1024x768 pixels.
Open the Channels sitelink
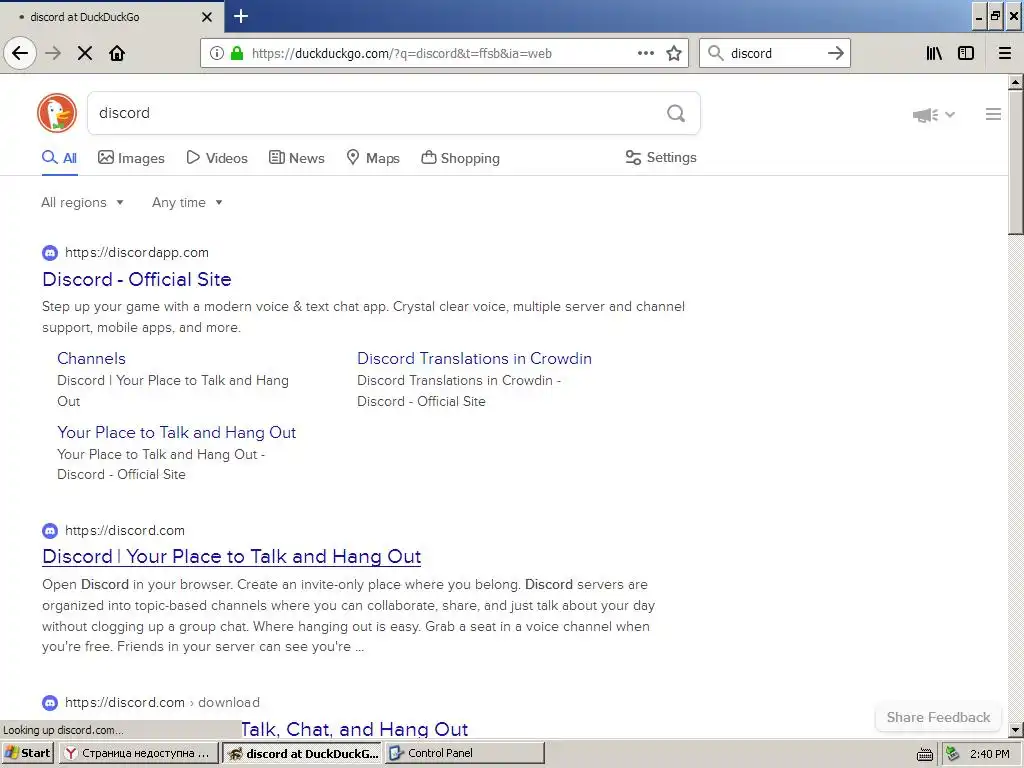pos(91,359)
